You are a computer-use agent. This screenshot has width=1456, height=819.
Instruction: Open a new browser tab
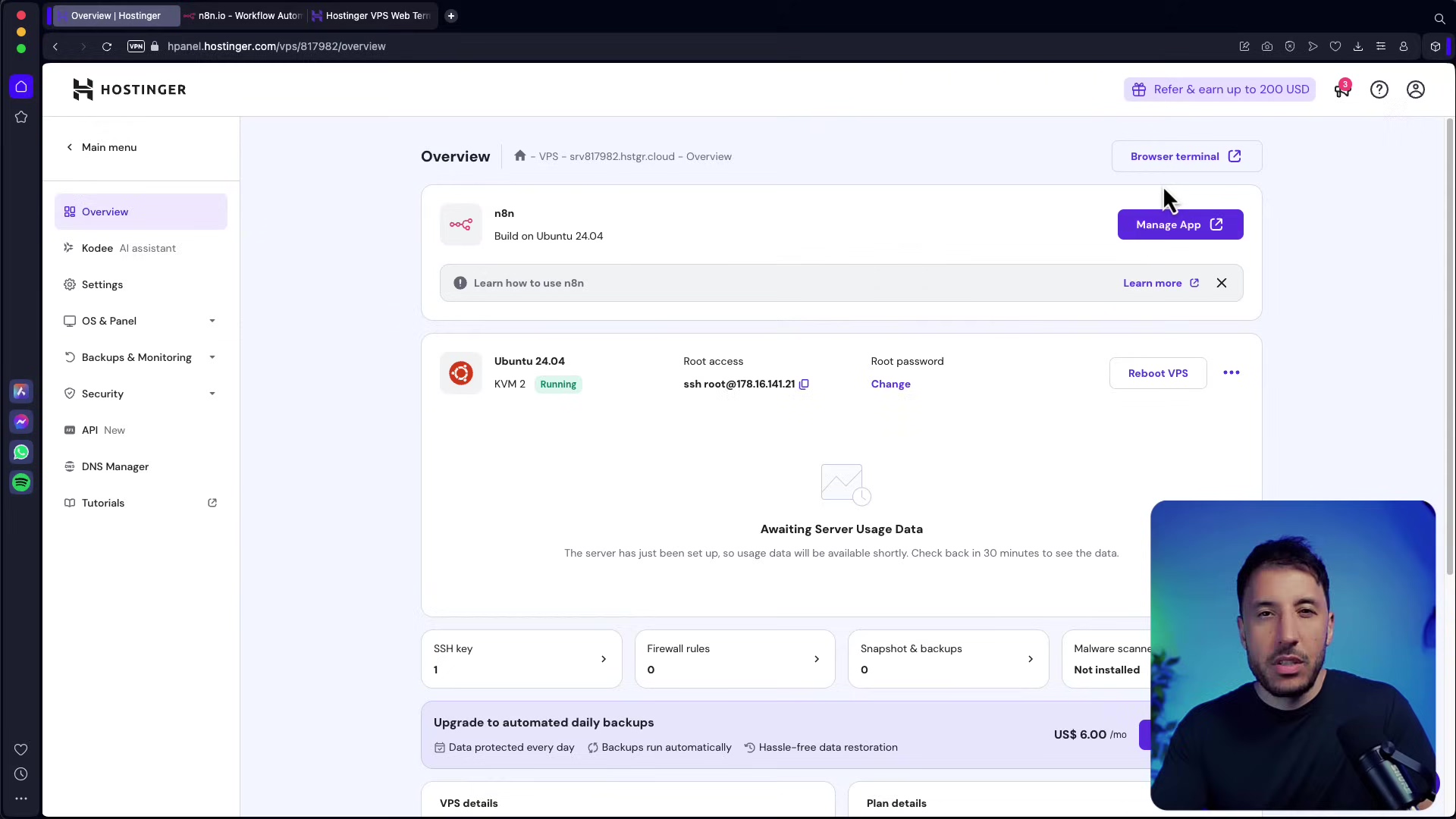pyautogui.click(x=451, y=15)
